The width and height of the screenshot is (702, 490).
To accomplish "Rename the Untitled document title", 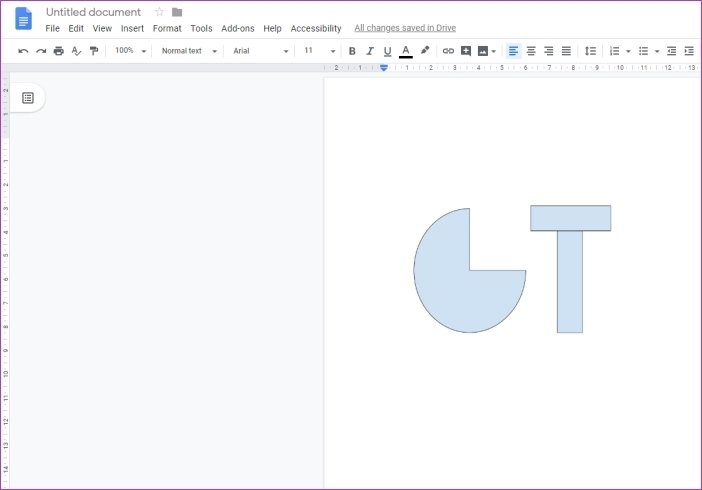I will click(x=93, y=12).
